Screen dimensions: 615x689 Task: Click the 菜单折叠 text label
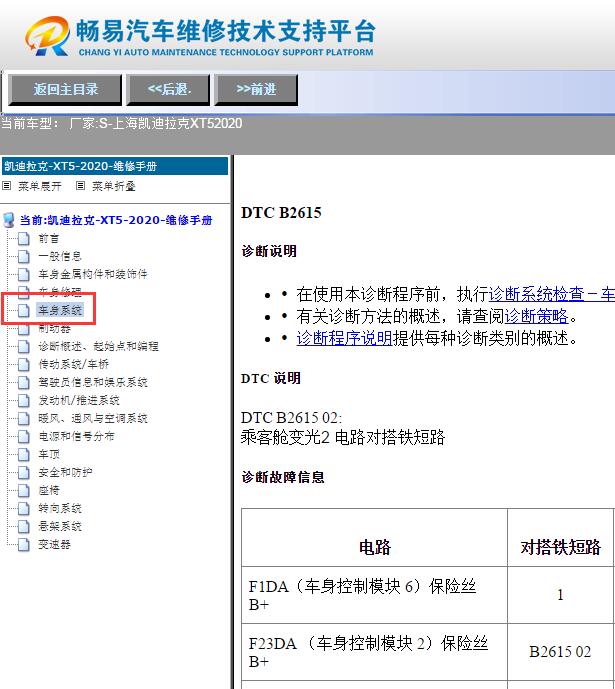(113, 186)
